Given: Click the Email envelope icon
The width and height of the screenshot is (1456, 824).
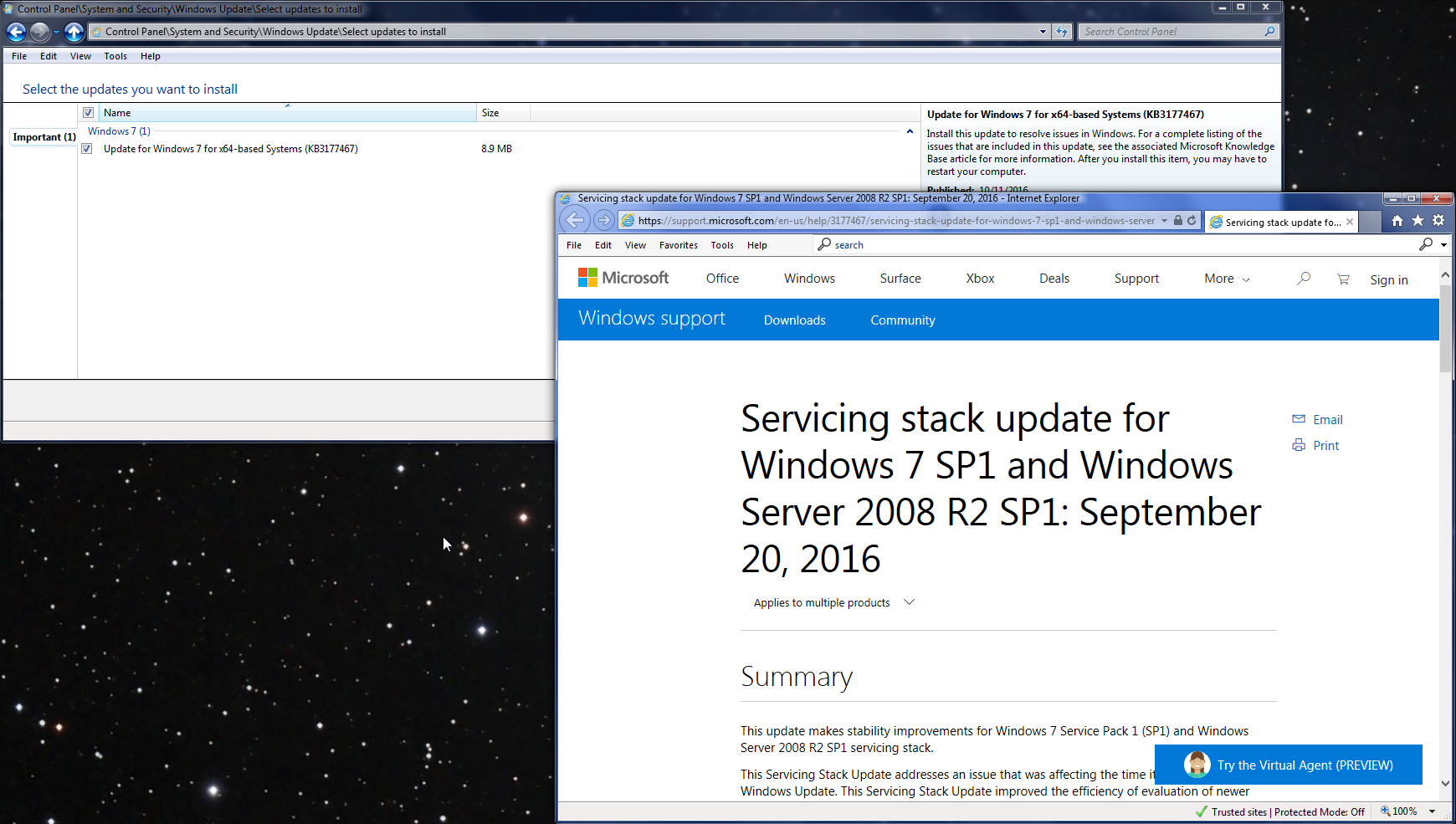Looking at the screenshot, I should [1299, 419].
